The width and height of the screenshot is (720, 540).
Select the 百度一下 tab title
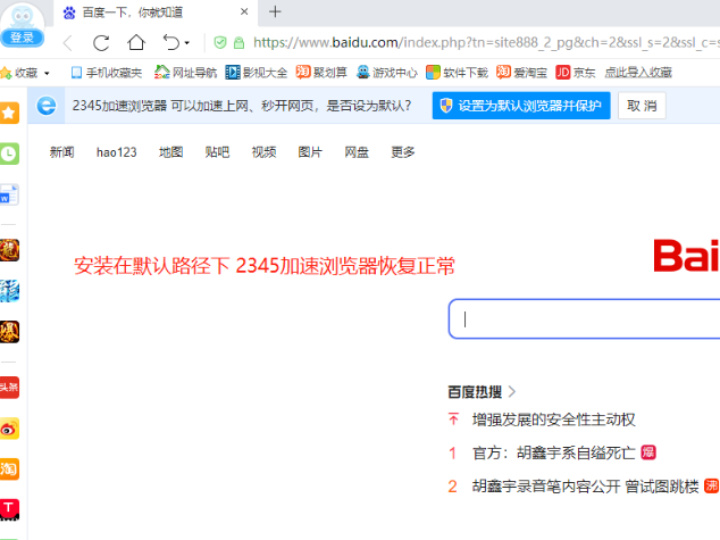click(x=133, y=12)
